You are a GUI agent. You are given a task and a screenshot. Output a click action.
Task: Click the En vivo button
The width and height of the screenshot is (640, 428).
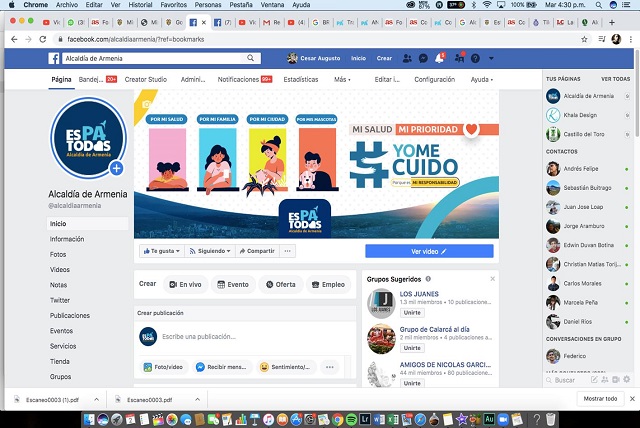(x=185, y=284)
